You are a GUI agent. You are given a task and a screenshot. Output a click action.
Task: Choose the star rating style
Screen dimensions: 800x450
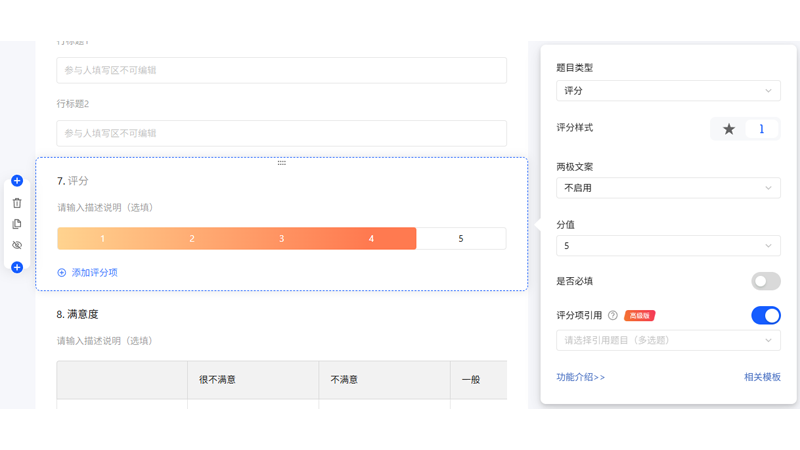point(729,129)
